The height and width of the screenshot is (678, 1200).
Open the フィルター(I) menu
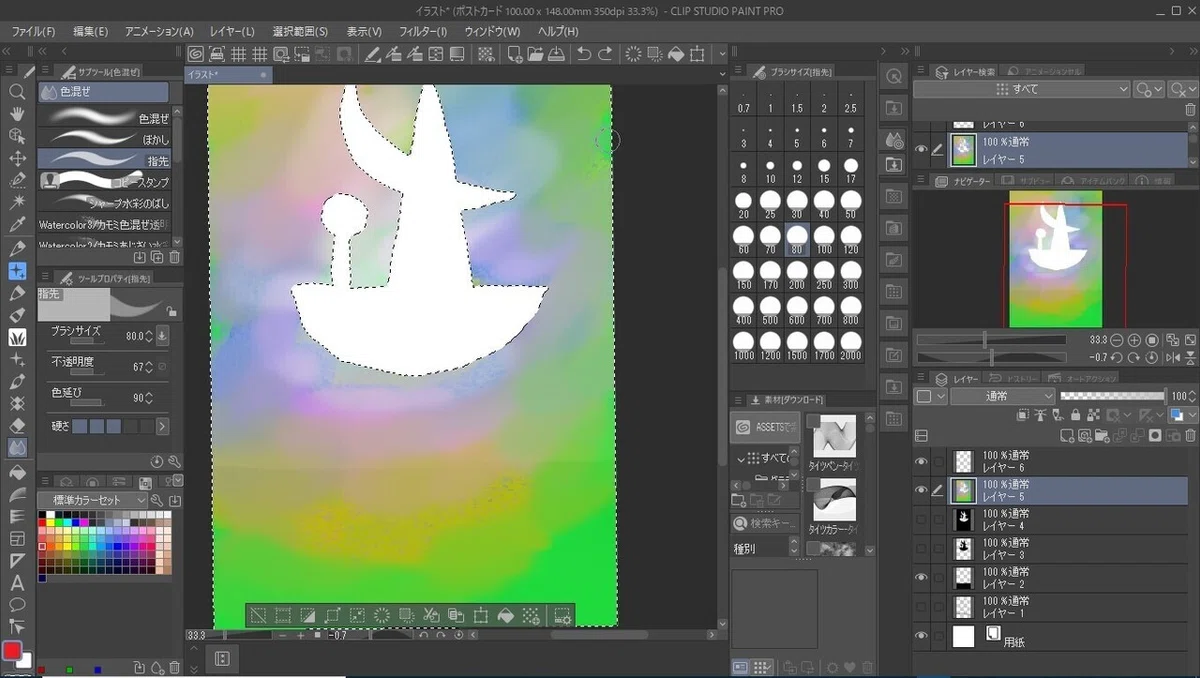[424, 31]
